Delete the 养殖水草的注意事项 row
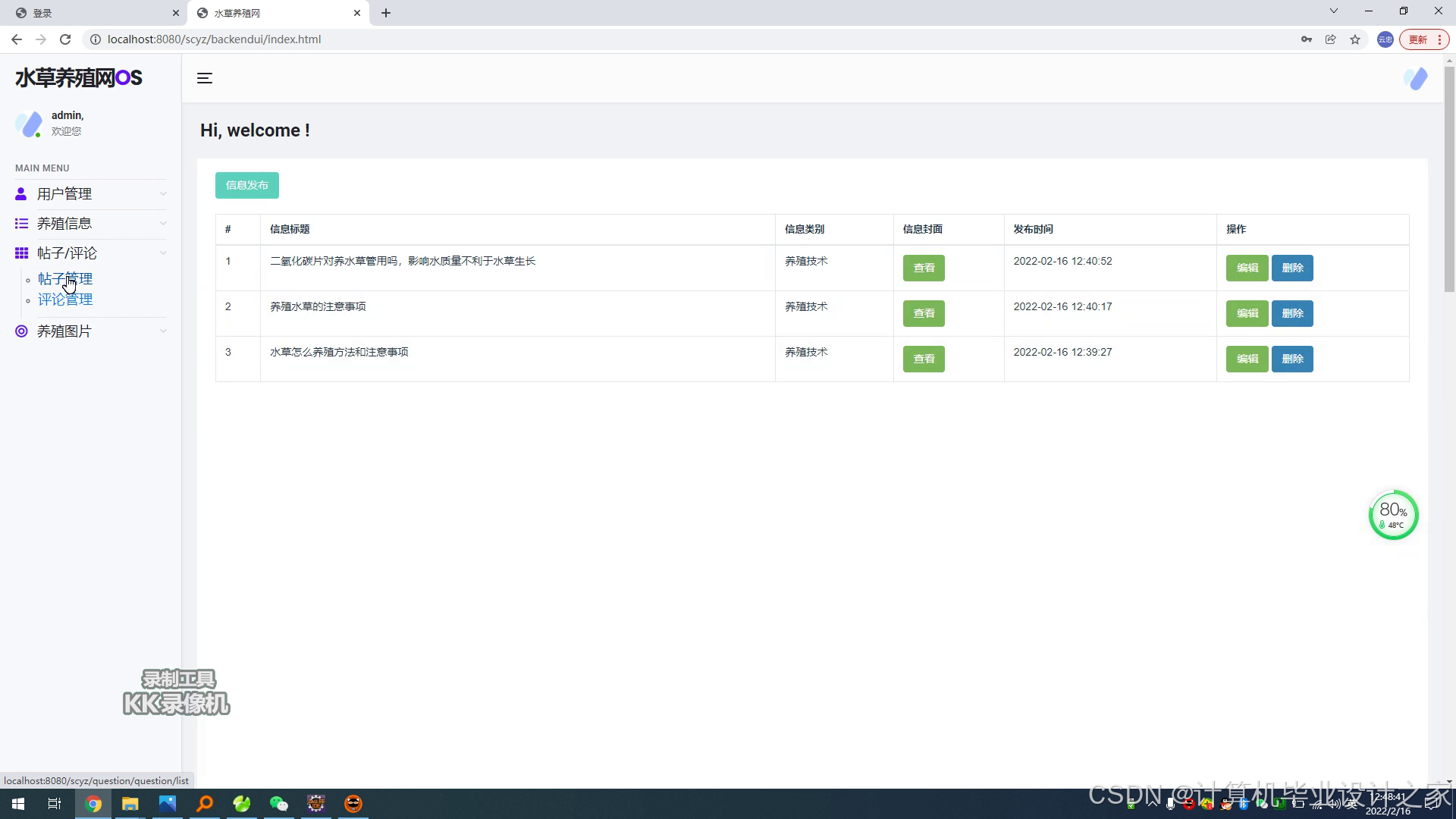Screen dimensions: 1456x819 pyautogui.click(x=1292, y=313)
